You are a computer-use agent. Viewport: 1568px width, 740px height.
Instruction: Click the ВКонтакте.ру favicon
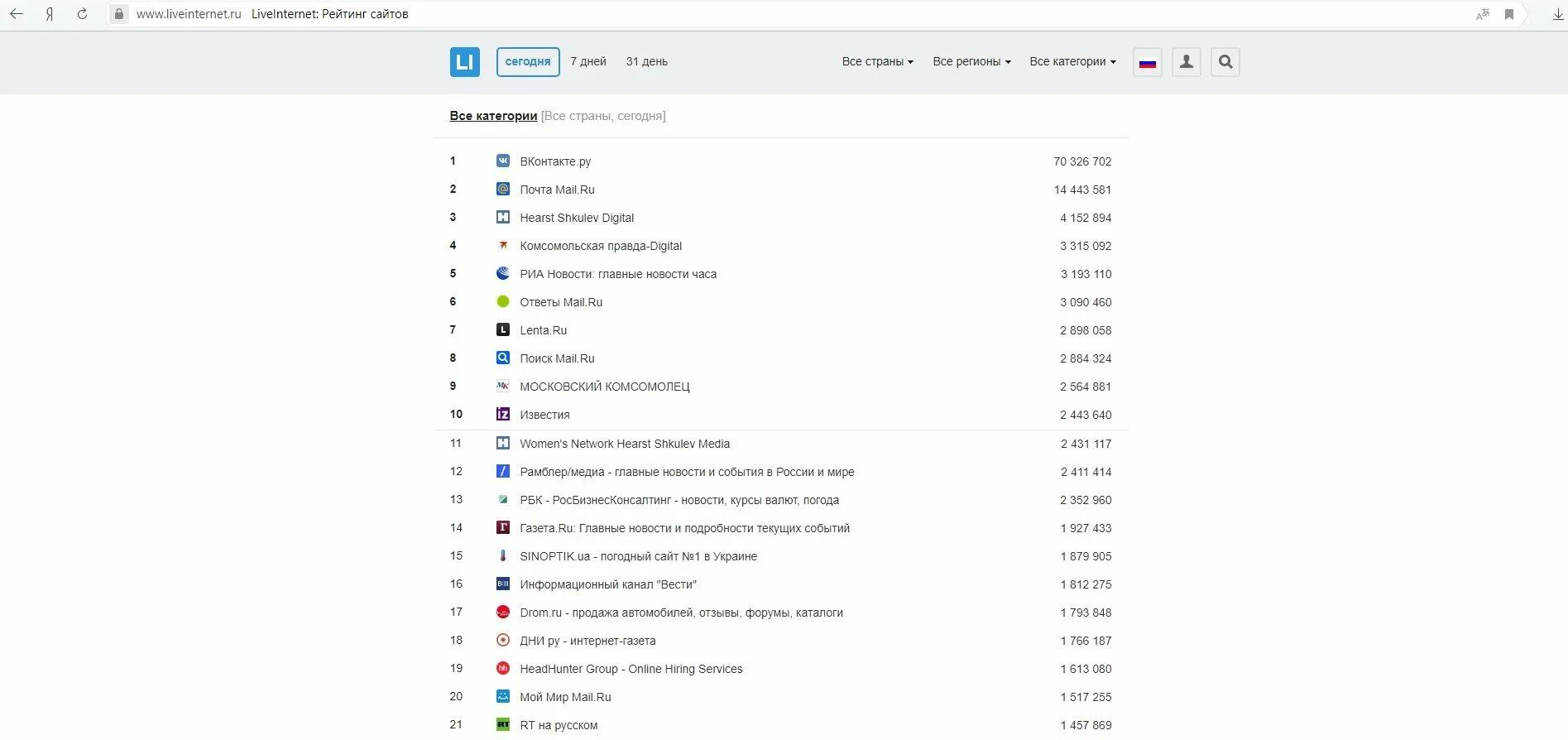click(x=502, y=161)
